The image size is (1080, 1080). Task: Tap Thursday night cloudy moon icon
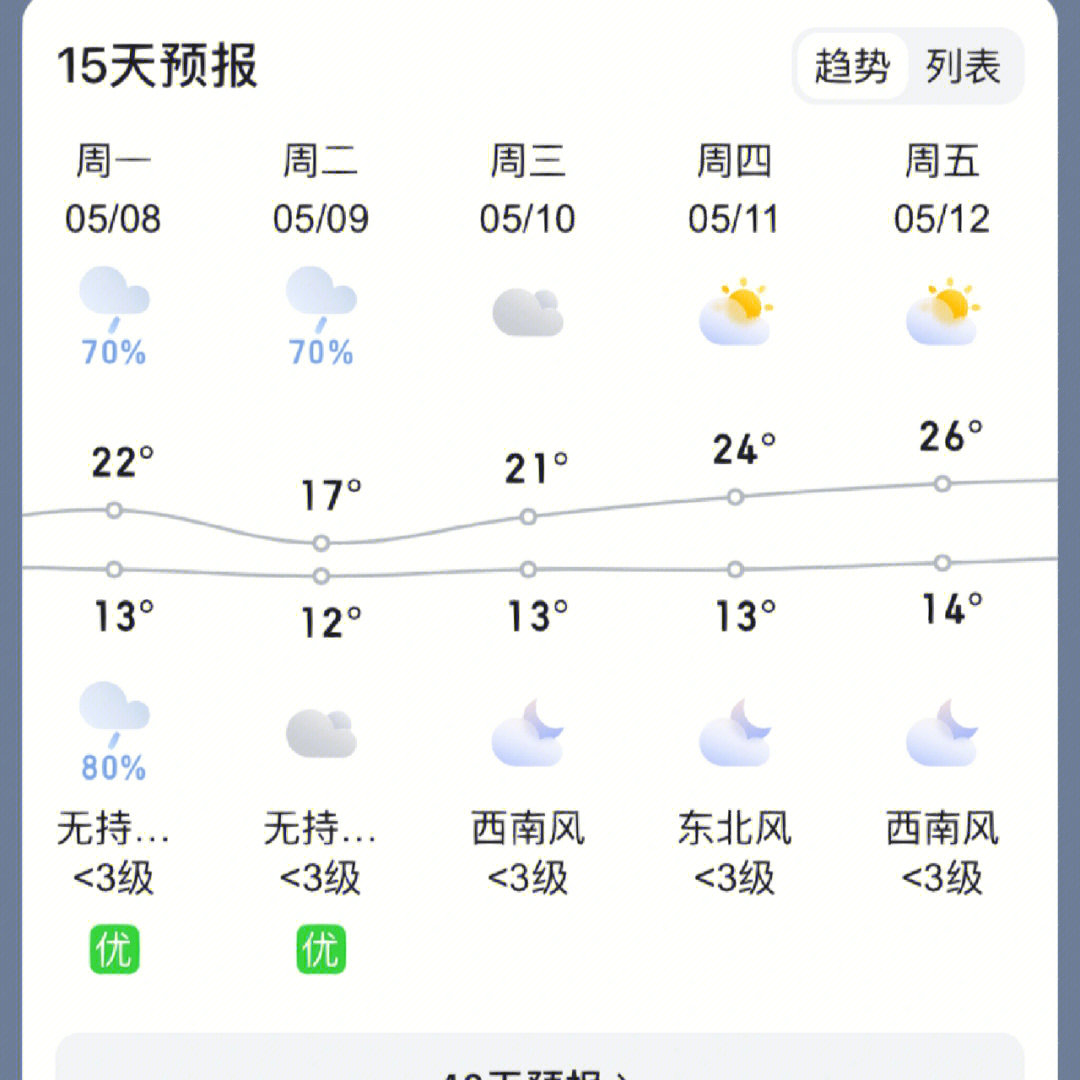(735, 732)
